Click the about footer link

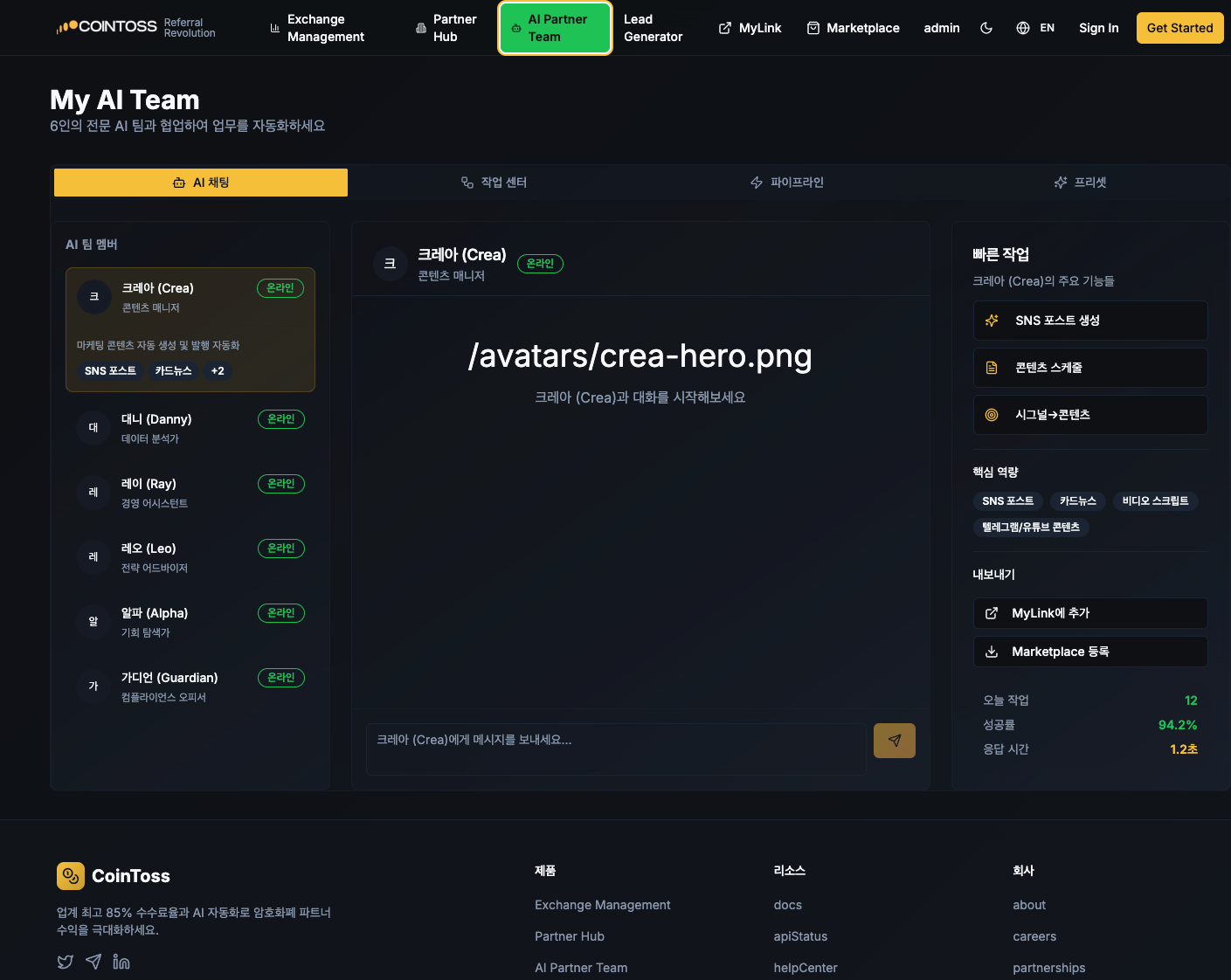click(1029, 905)
